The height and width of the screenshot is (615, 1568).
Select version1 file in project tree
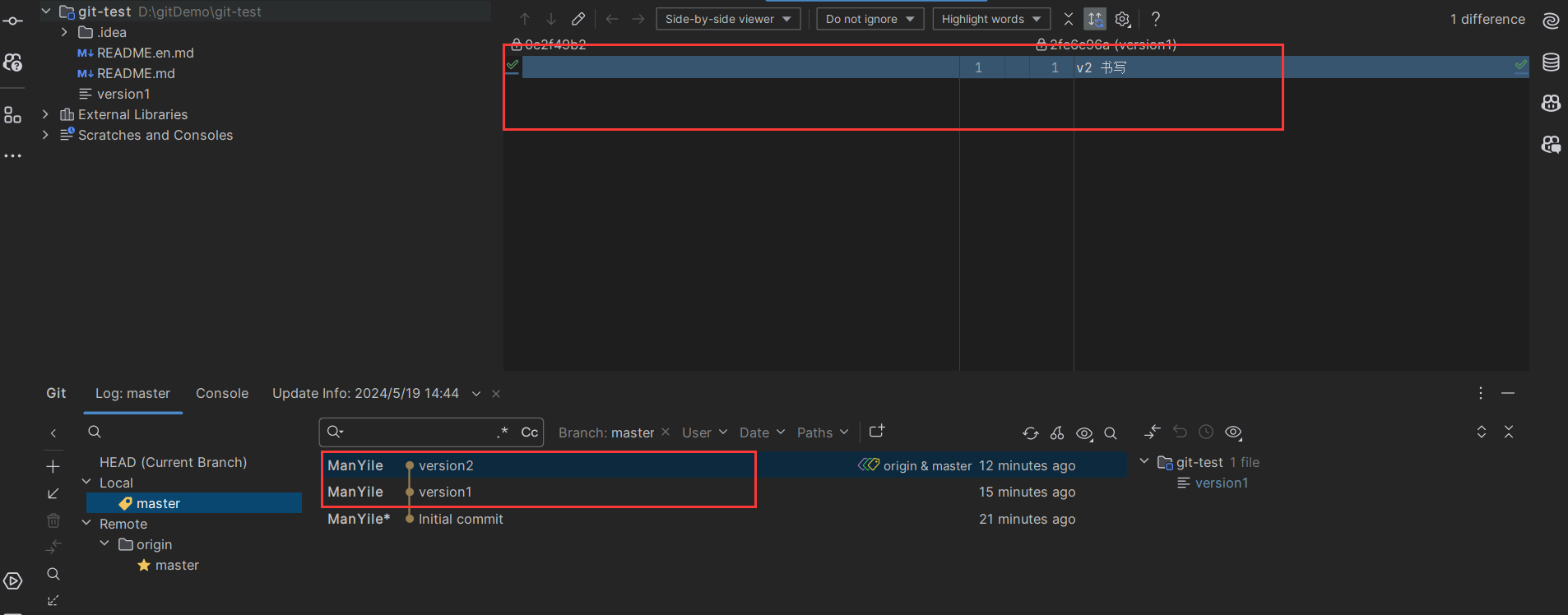pyautogui.click(x=114, y=94)
